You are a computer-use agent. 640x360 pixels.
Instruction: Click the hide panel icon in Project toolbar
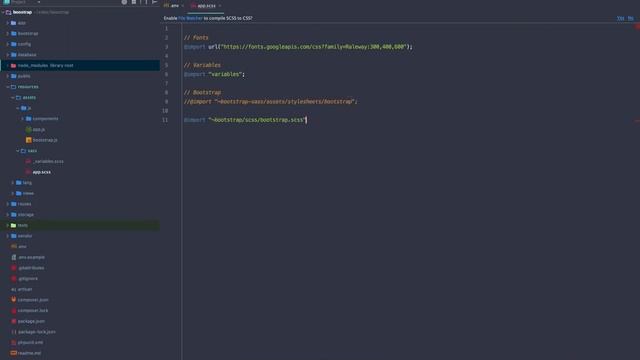click(154, 2)
